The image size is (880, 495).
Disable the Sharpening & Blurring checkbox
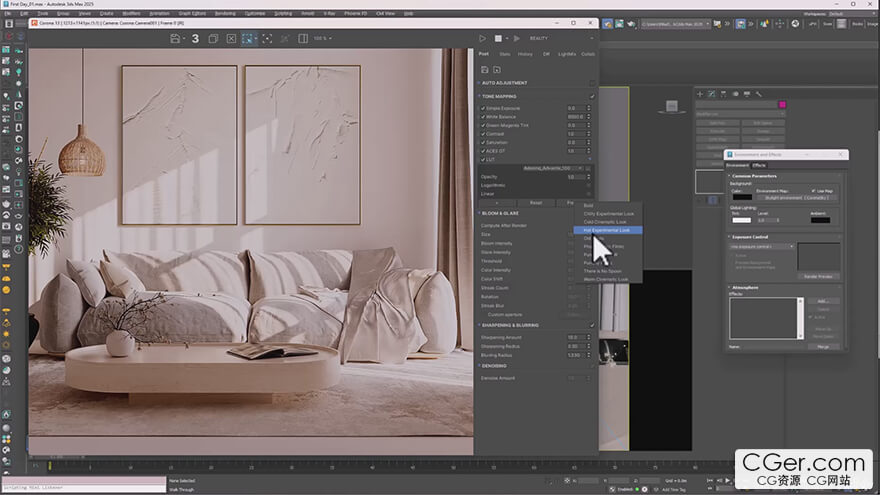[x=592, y=325]
